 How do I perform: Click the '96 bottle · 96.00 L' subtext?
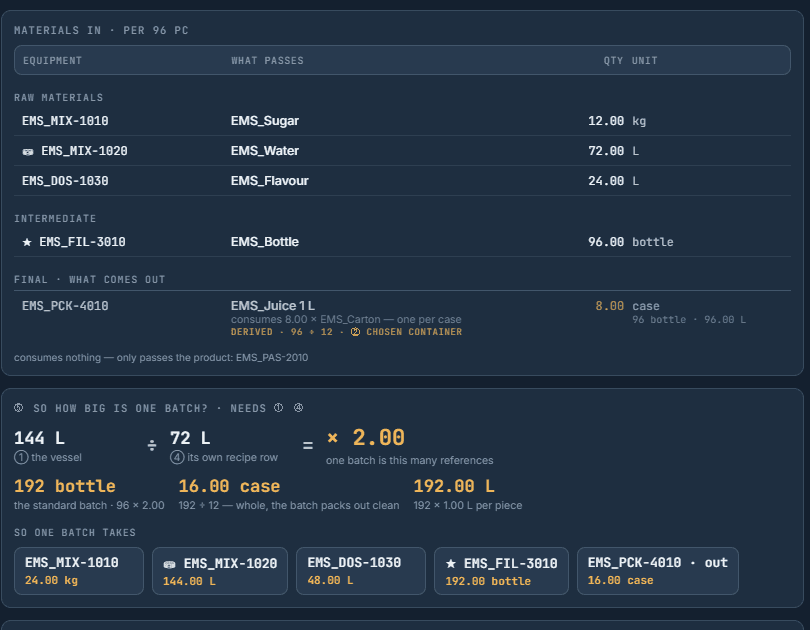689,320
